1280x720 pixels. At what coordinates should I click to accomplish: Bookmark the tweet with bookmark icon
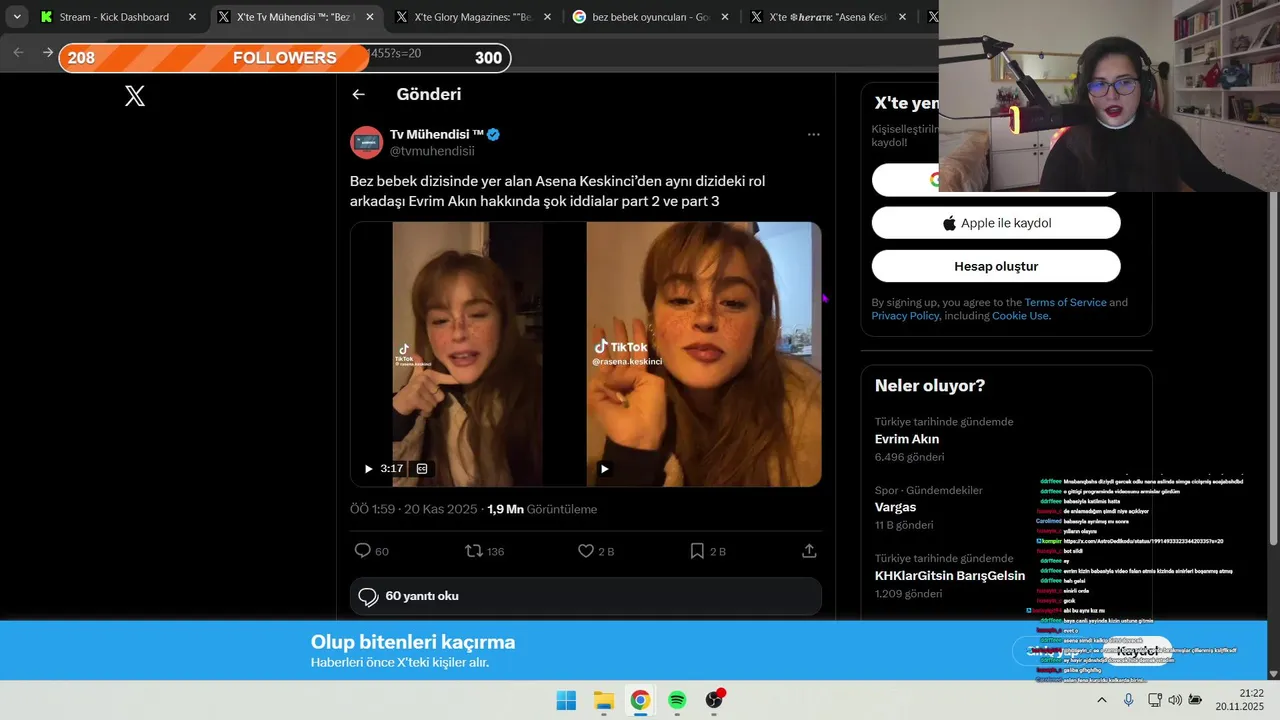(x=697, y=551)
